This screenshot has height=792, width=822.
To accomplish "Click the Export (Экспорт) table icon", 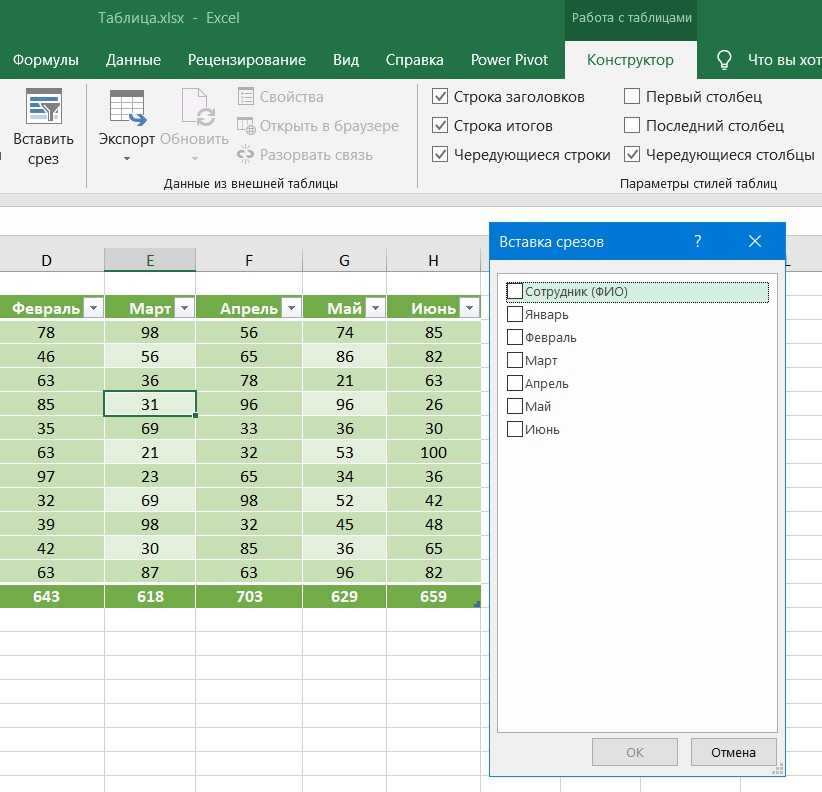I will (127, 108).
